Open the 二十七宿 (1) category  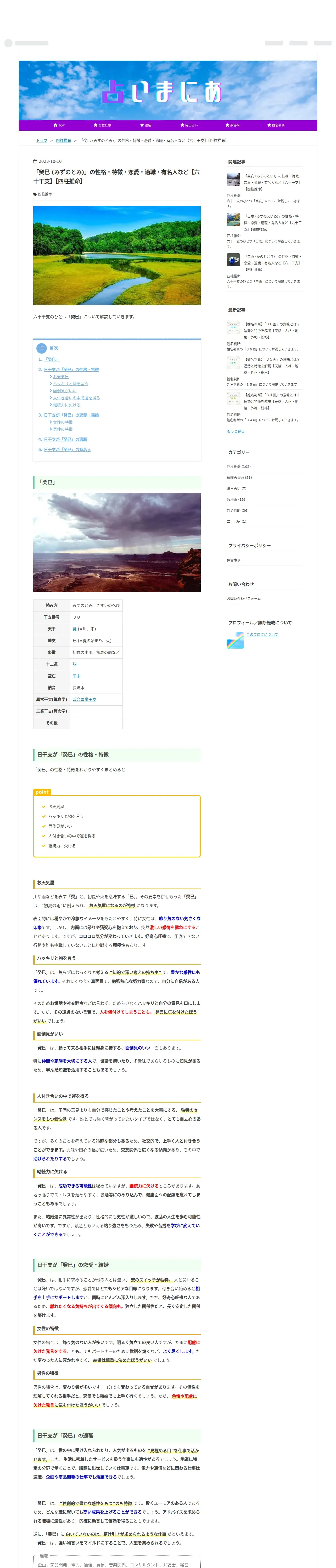237,522
